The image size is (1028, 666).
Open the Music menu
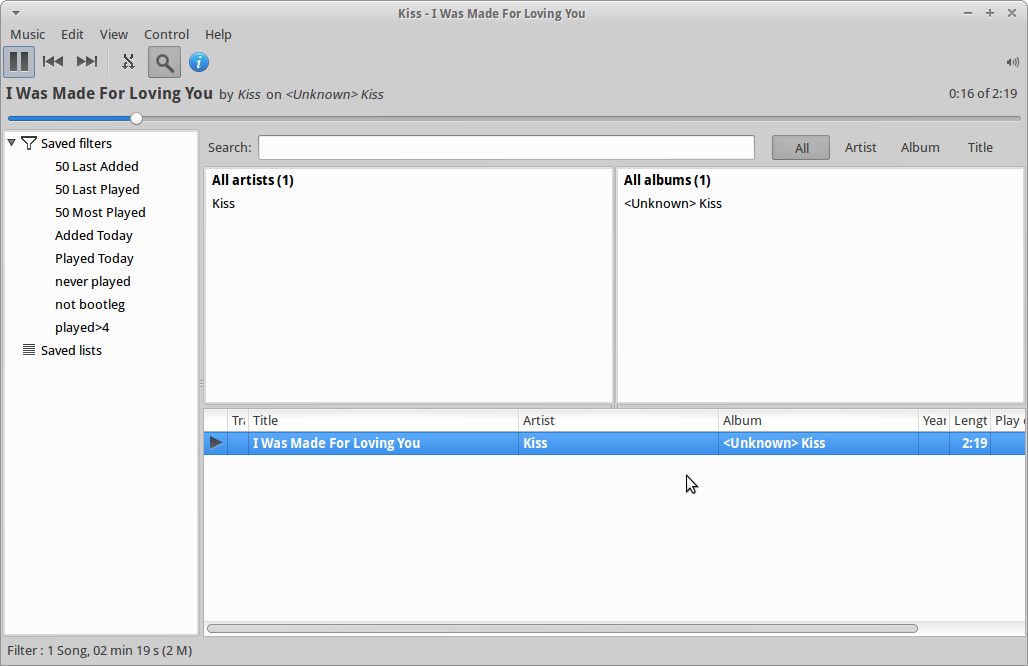point(28,35)
